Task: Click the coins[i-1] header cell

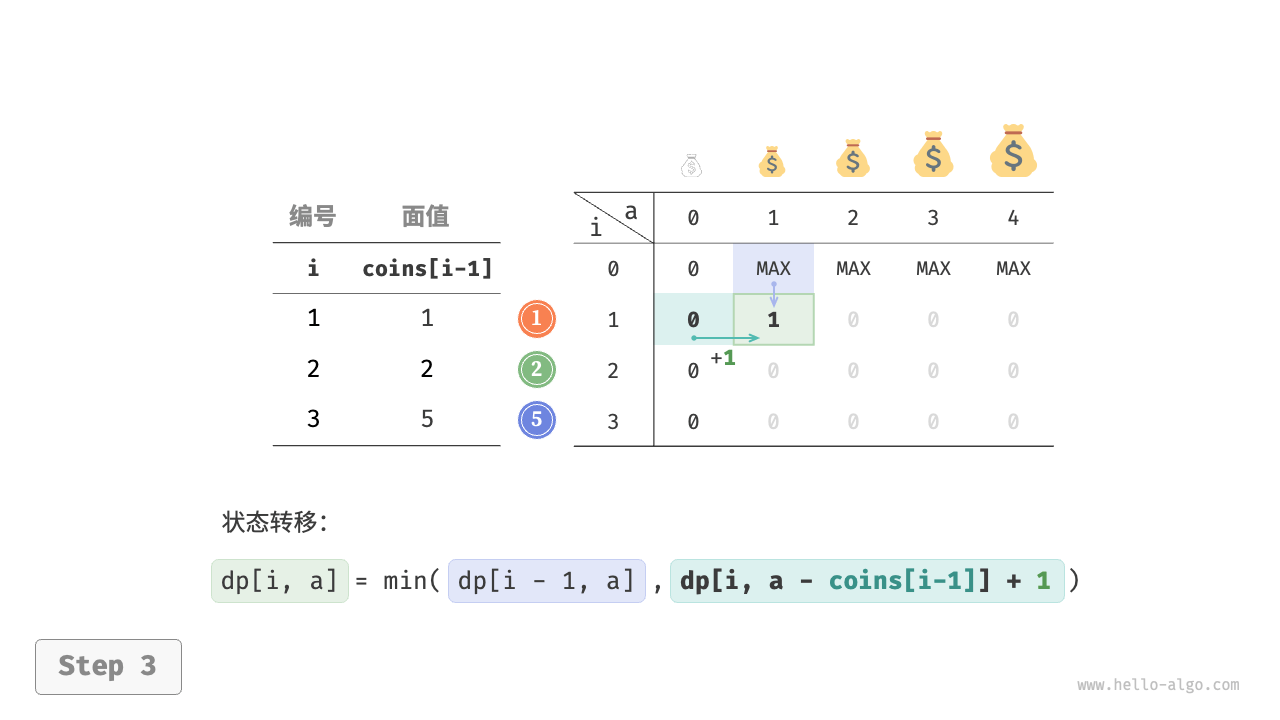Action: point(427,269)
